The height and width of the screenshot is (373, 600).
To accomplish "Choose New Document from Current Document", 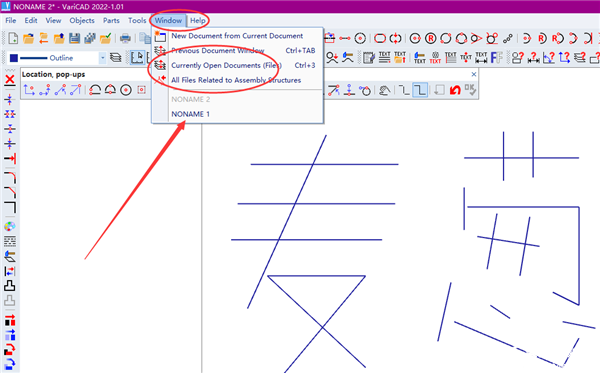I will [x=237, y=36].
